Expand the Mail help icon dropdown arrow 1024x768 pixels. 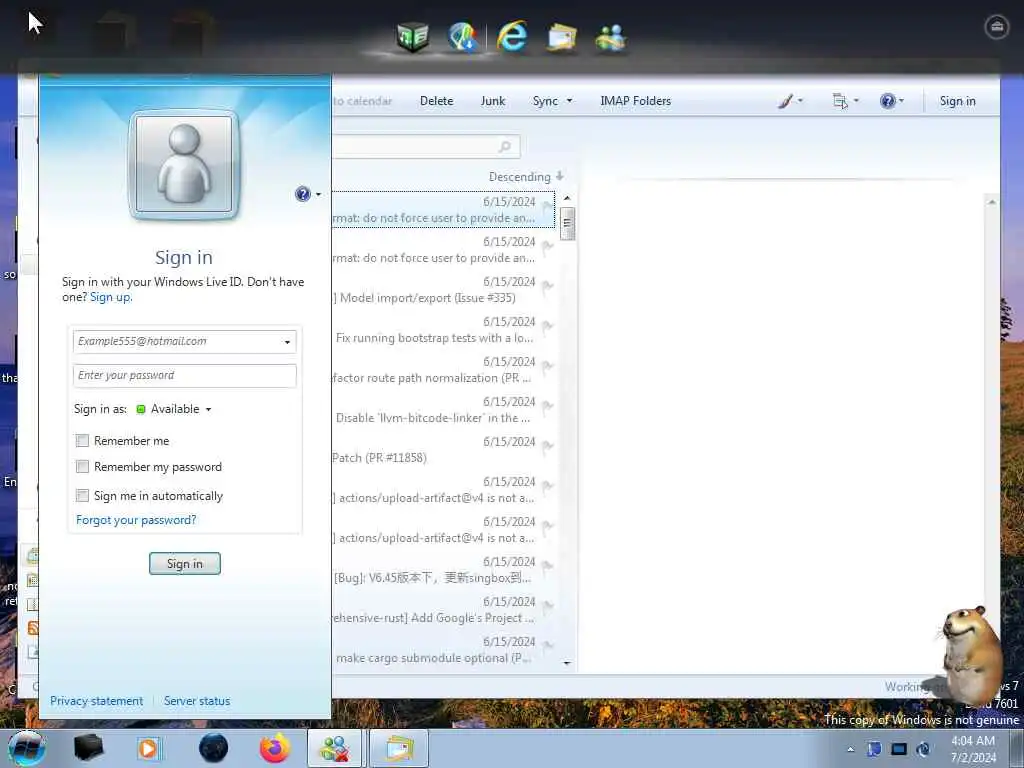pos(901,101)
